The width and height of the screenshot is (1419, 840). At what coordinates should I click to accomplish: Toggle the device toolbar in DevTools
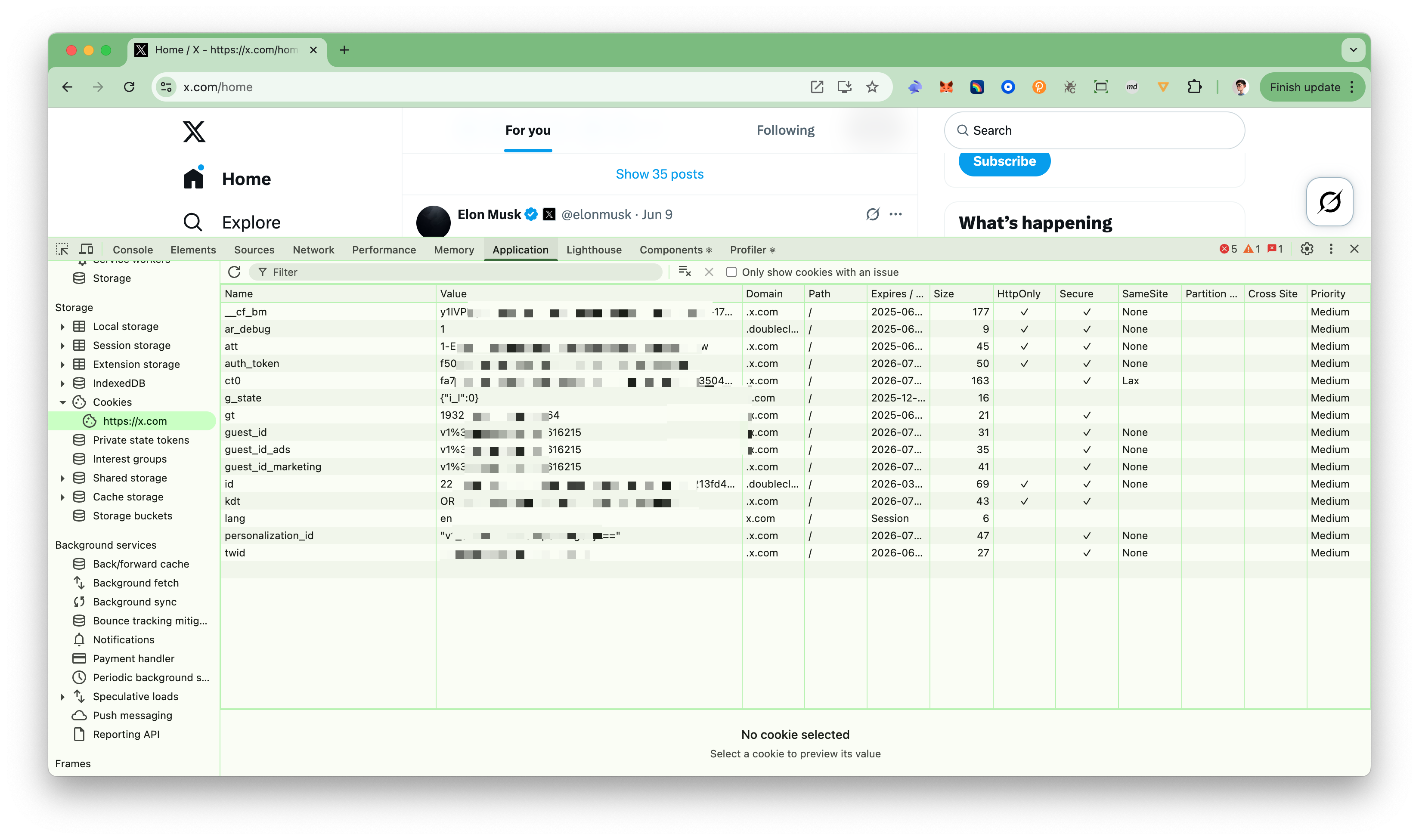[x=86, y=249]
